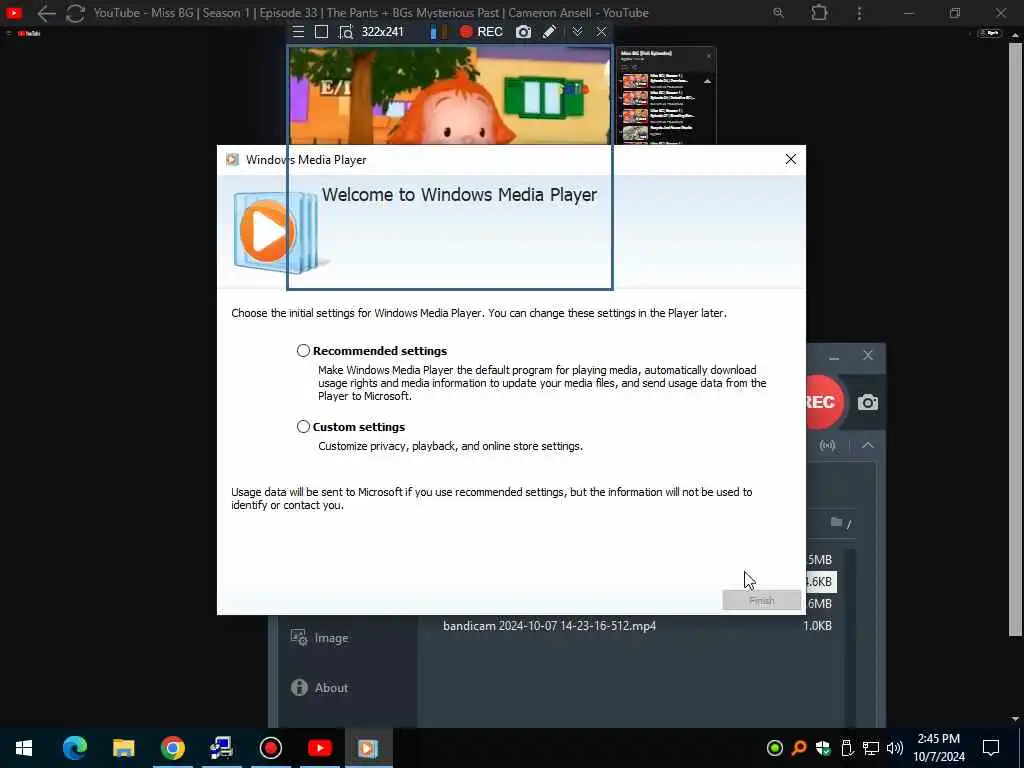The height and width of the screenshot is (768, 1024).
Task: Select bandicam 2024-10-07 14-23-16-512.mp4 file
Action: click(549, 626)
